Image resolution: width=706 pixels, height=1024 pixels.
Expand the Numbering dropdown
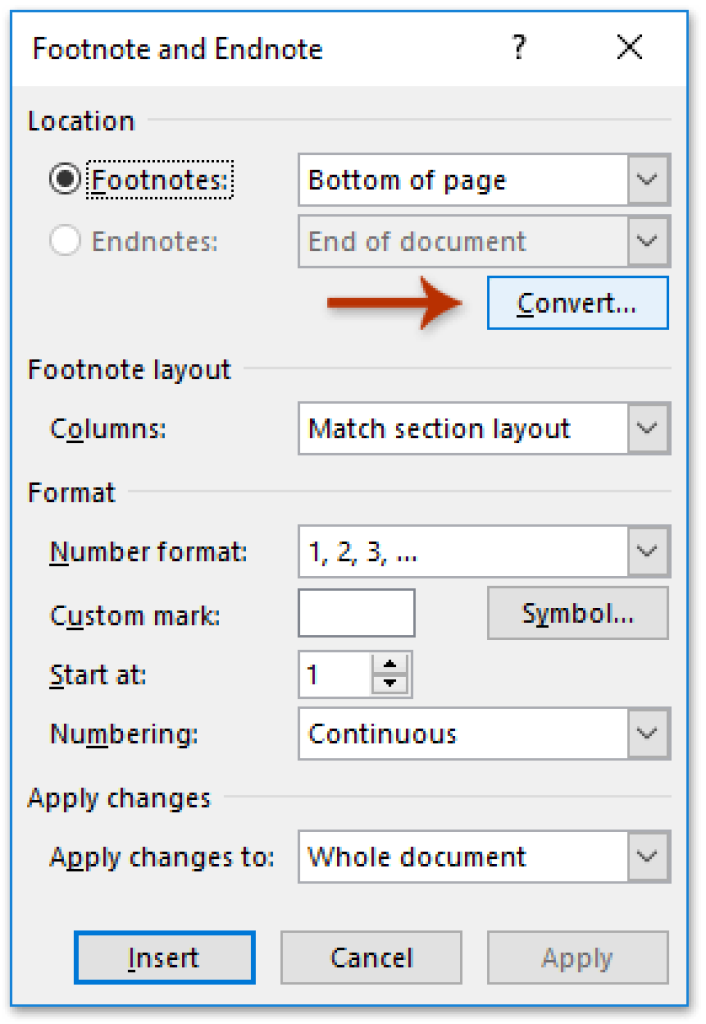pyautogui.click(x=648, y=734)
